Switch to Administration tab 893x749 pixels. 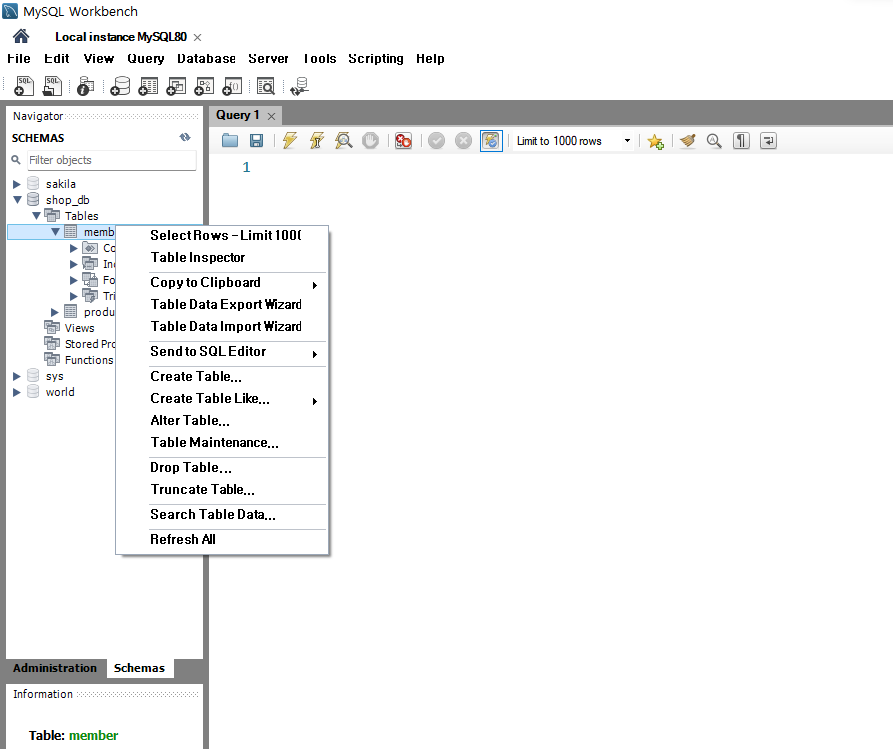coord(55,668)
